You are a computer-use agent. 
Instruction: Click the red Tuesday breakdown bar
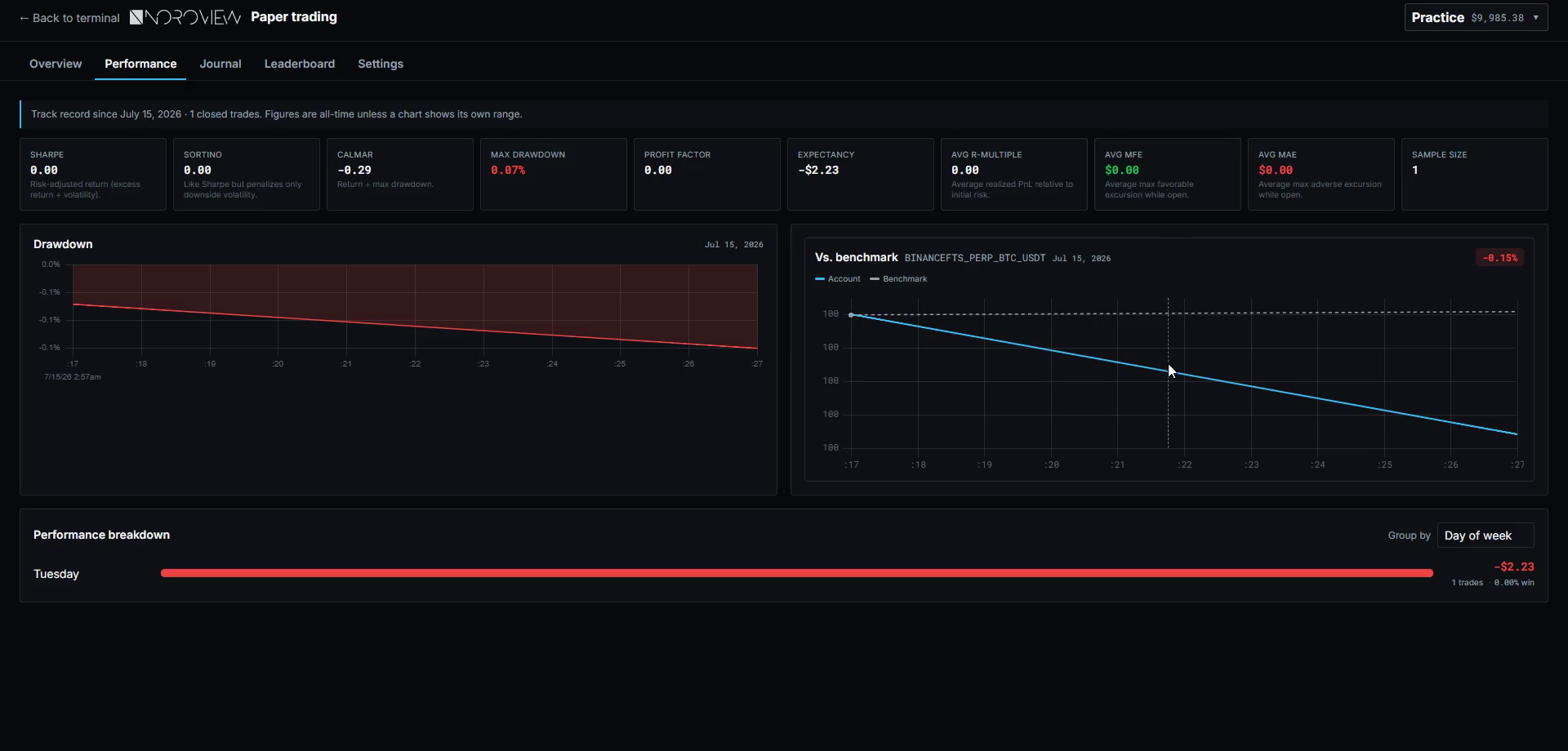[x=797, y=573]
